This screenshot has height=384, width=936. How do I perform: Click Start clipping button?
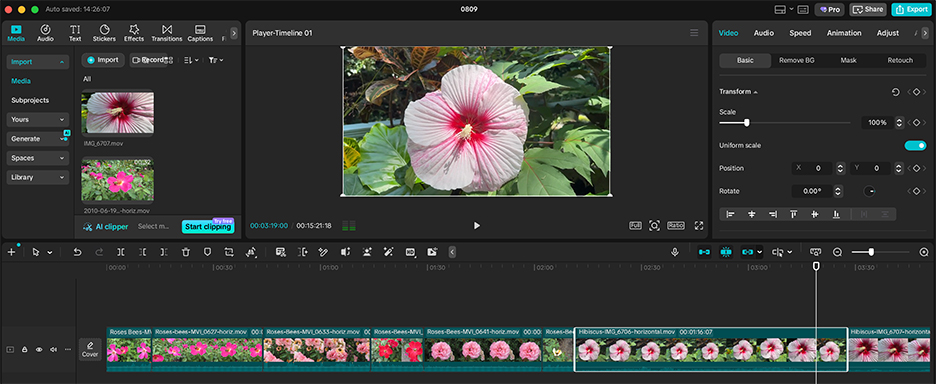[208, 226]
